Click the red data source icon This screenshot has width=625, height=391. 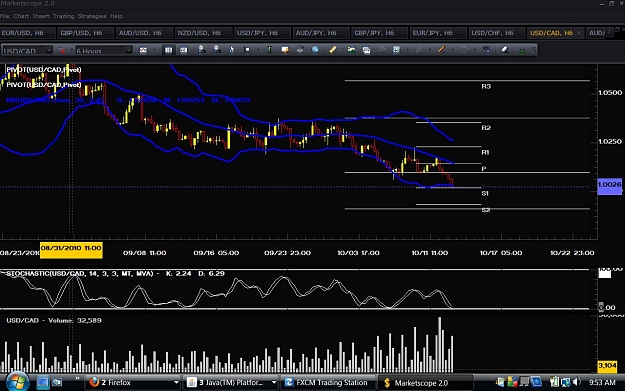pos(62,50)
